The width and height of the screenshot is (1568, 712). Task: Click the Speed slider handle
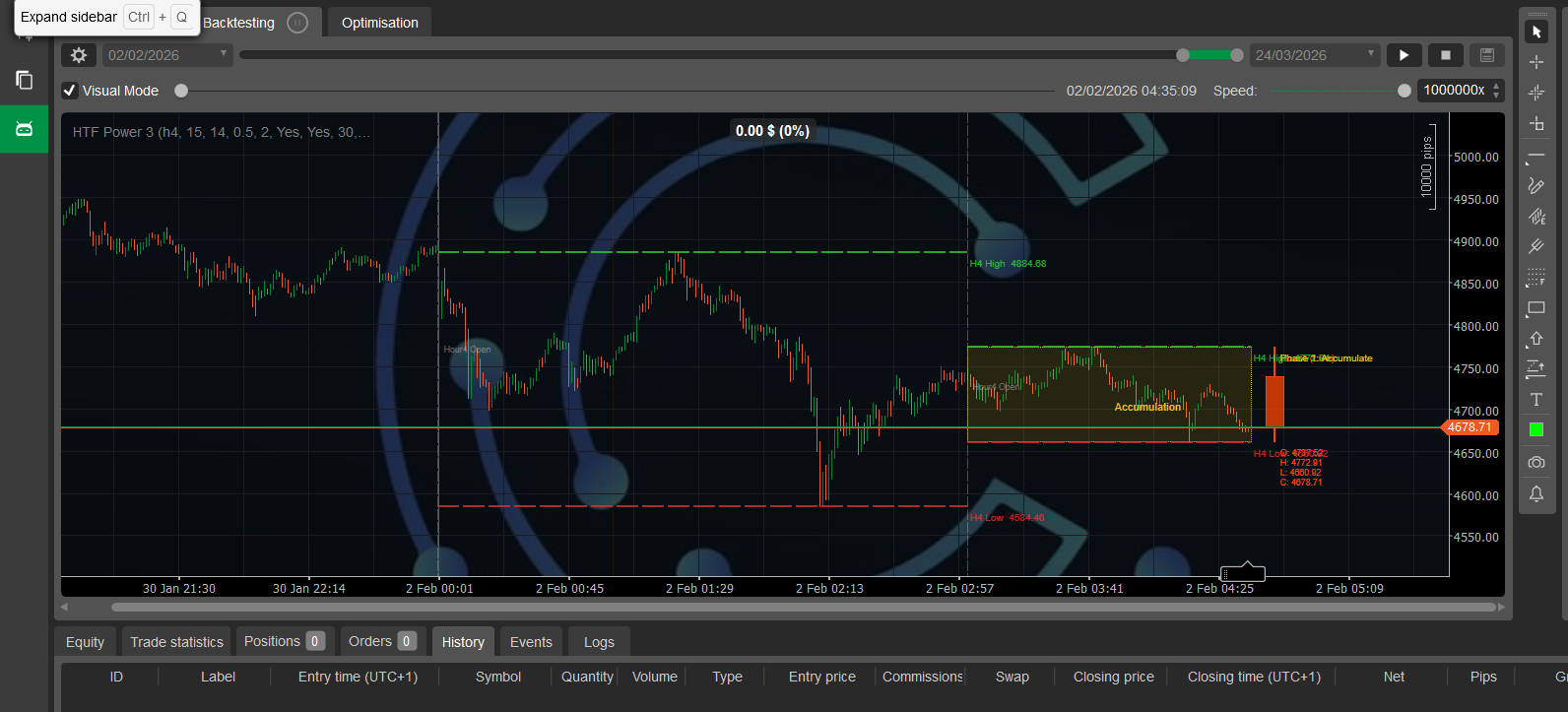1404,91
